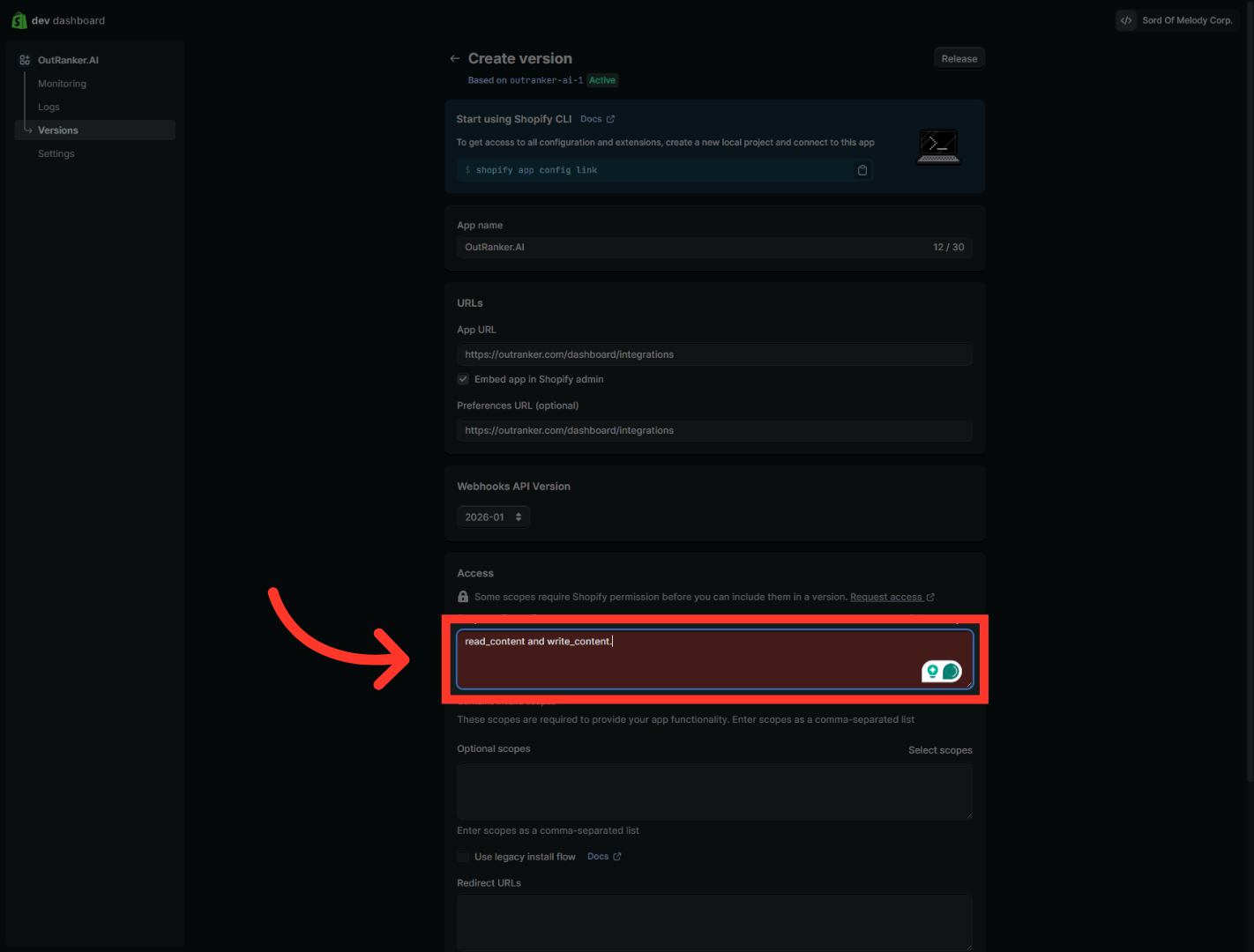Image resolution: width=1254 pixels, height=952 pixels.
Task: Click the Redirect URLs text area
Action: (x=714, y=923)
